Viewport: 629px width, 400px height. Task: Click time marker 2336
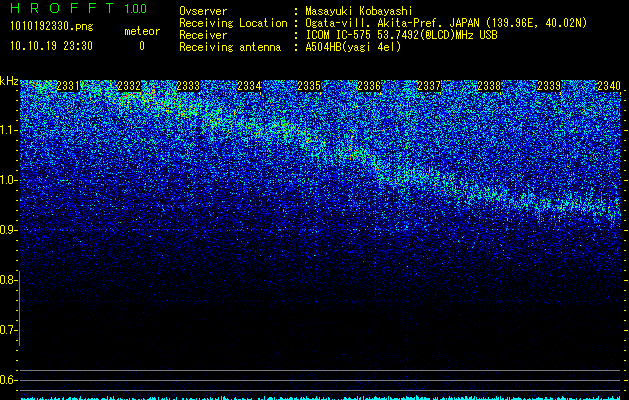coord(369,86)
